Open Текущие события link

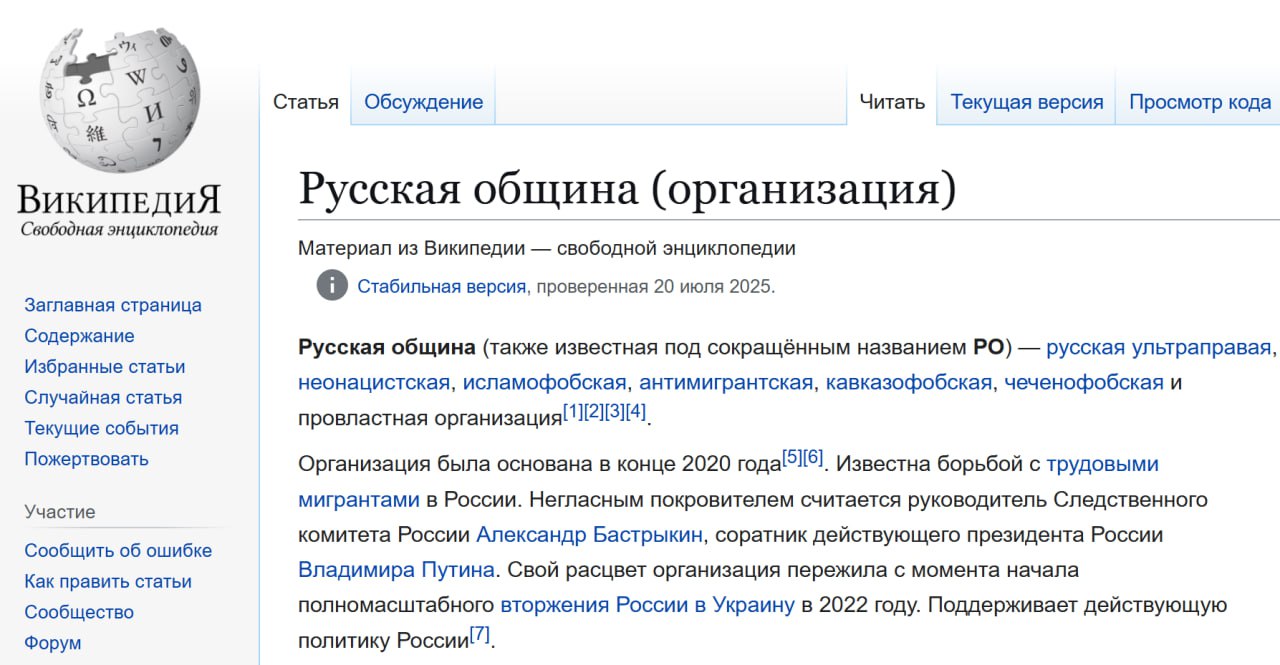(102, 428)
